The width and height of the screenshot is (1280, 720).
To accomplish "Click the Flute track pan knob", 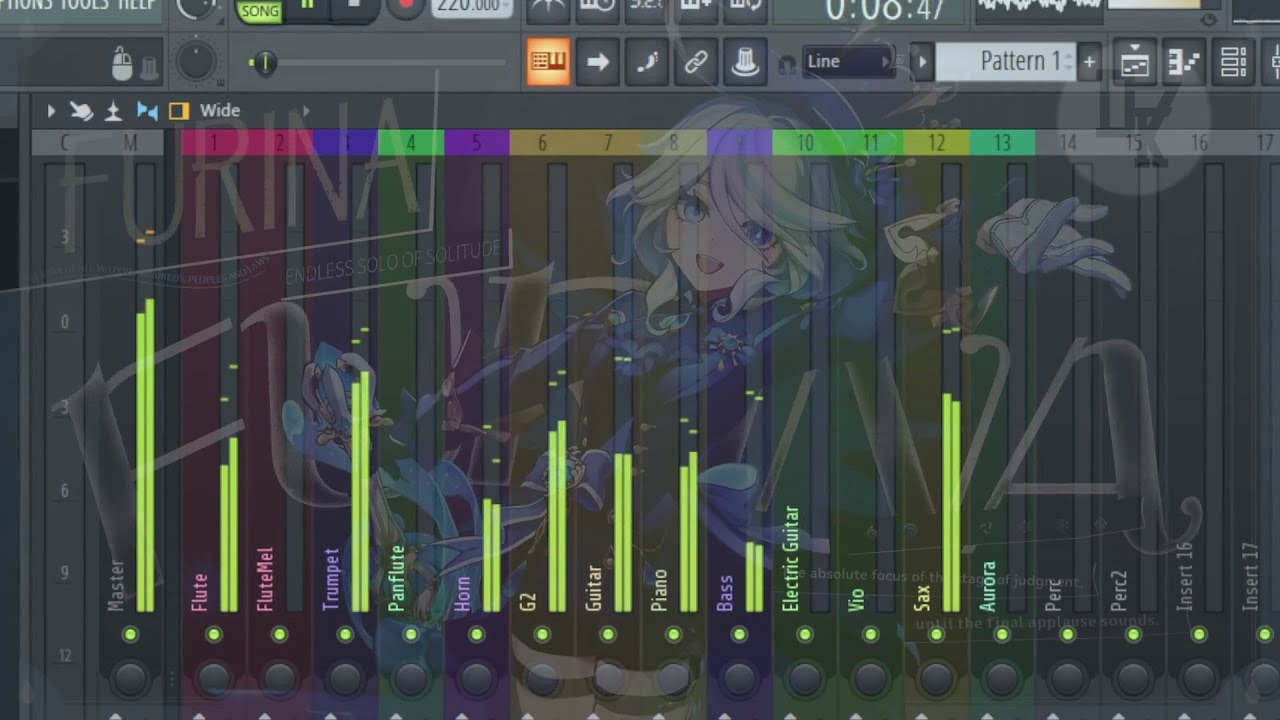I will tap(213, 679).
